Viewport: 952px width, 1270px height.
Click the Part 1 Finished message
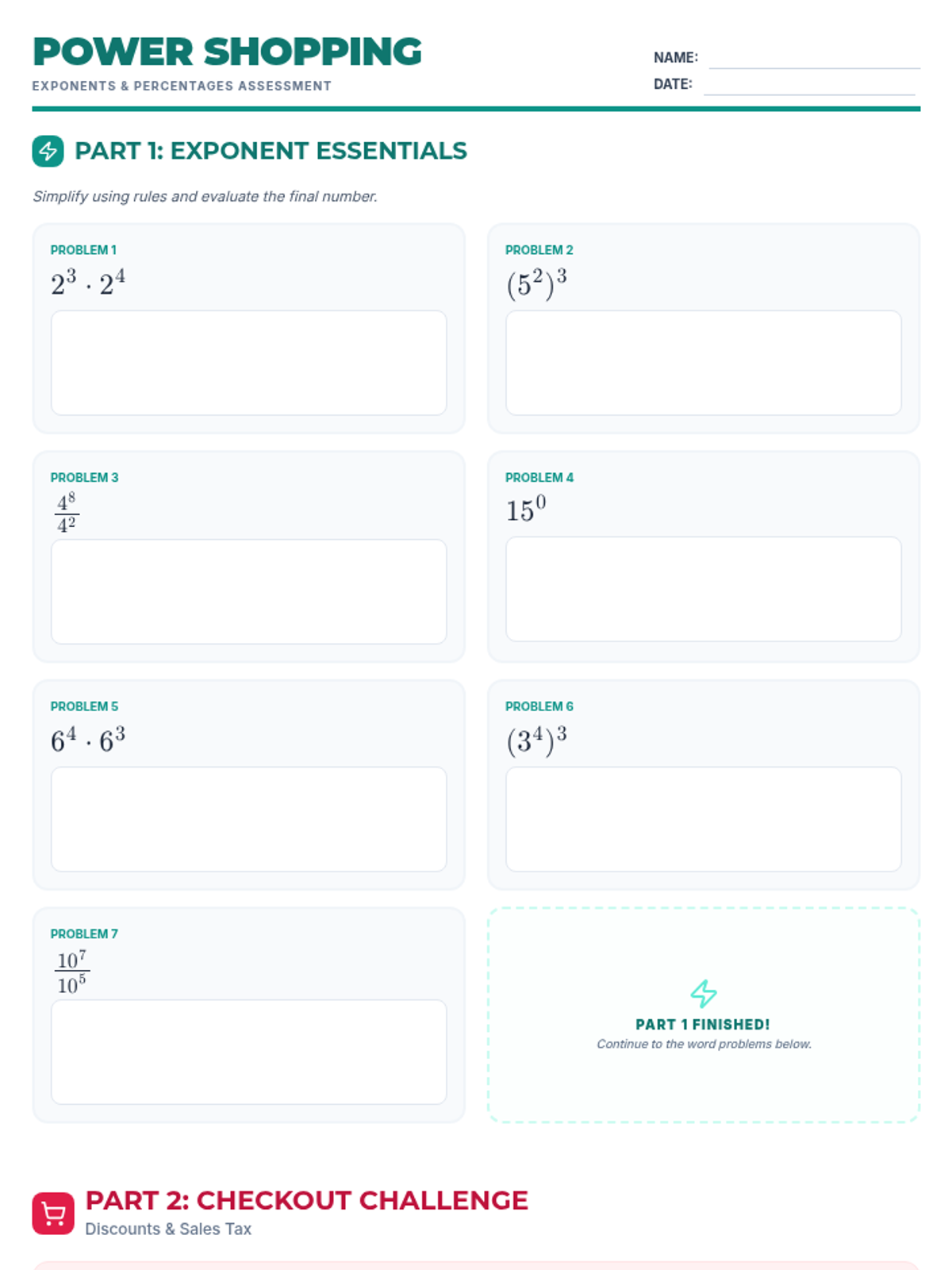click(703, 1025)
